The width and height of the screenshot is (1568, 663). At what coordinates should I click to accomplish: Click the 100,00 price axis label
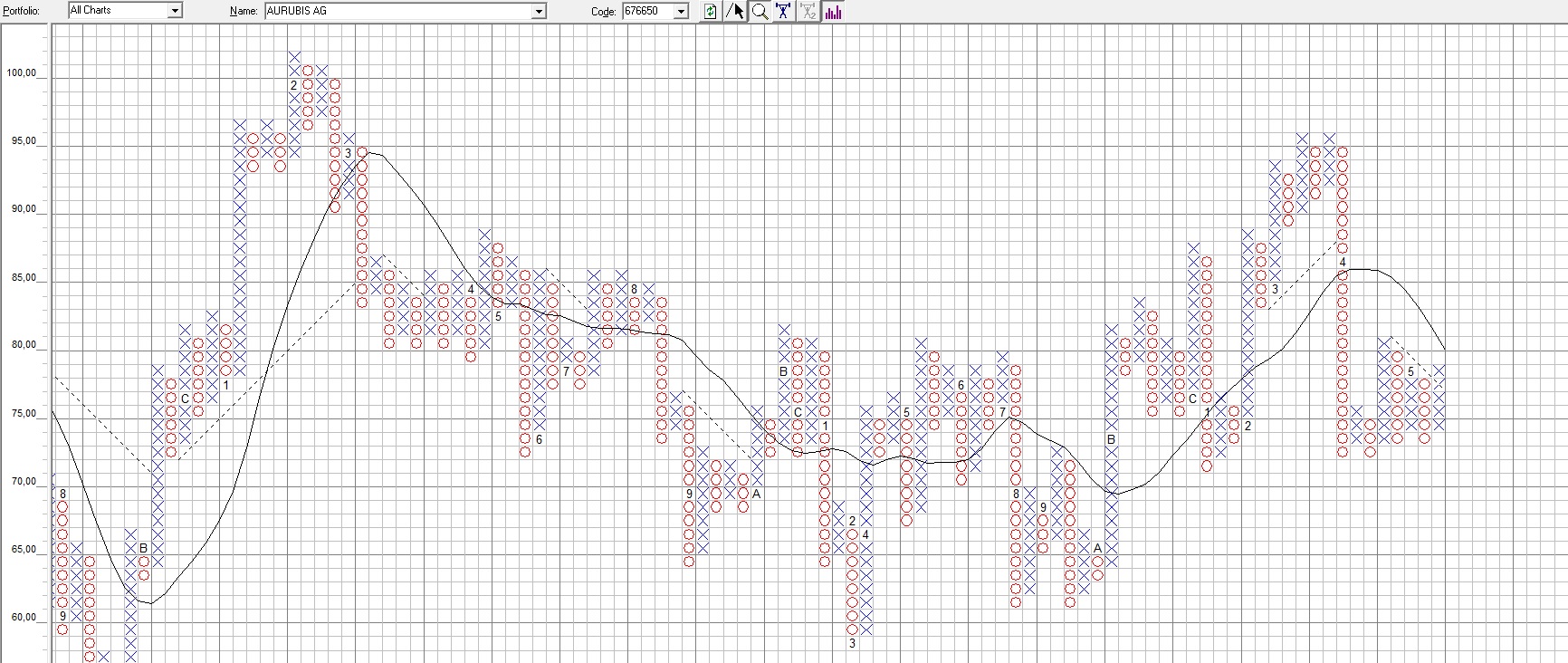tap(22, 73)
